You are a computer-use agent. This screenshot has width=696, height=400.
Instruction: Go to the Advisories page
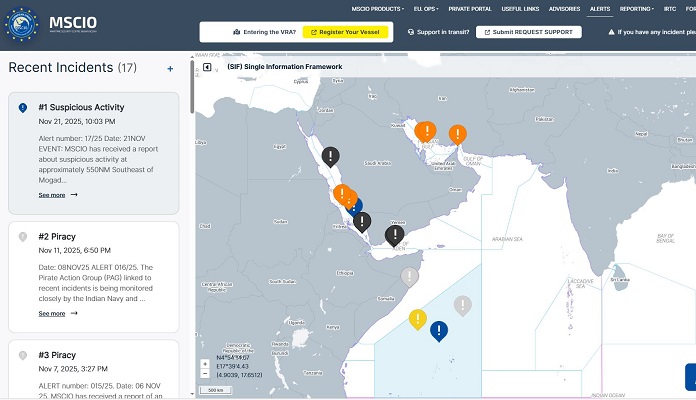(564, 8)
